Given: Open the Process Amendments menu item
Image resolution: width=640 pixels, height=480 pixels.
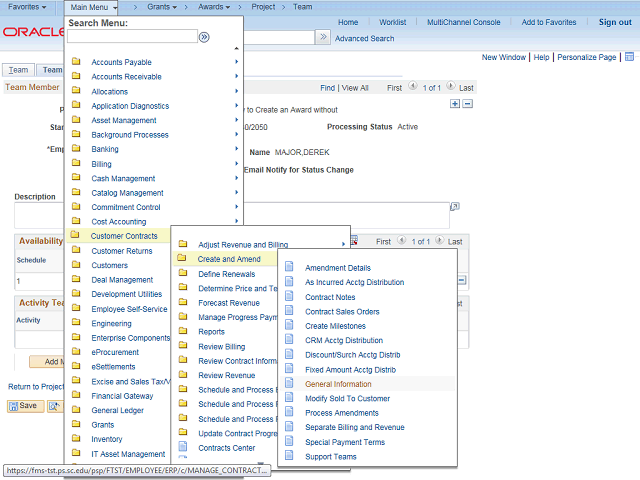Looking at the screenshot, I should (341, 413).
